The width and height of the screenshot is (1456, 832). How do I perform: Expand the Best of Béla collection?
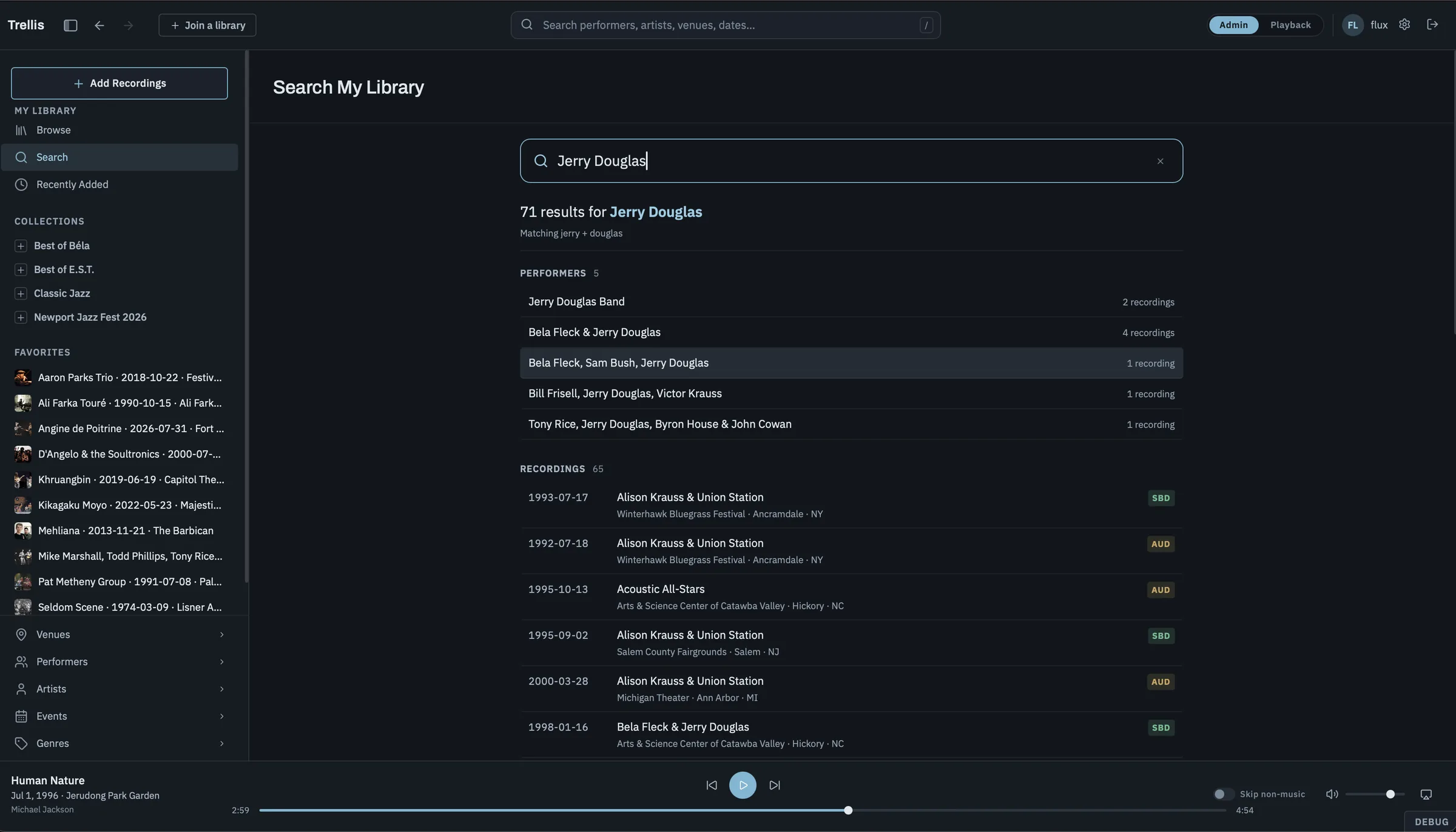21,246
